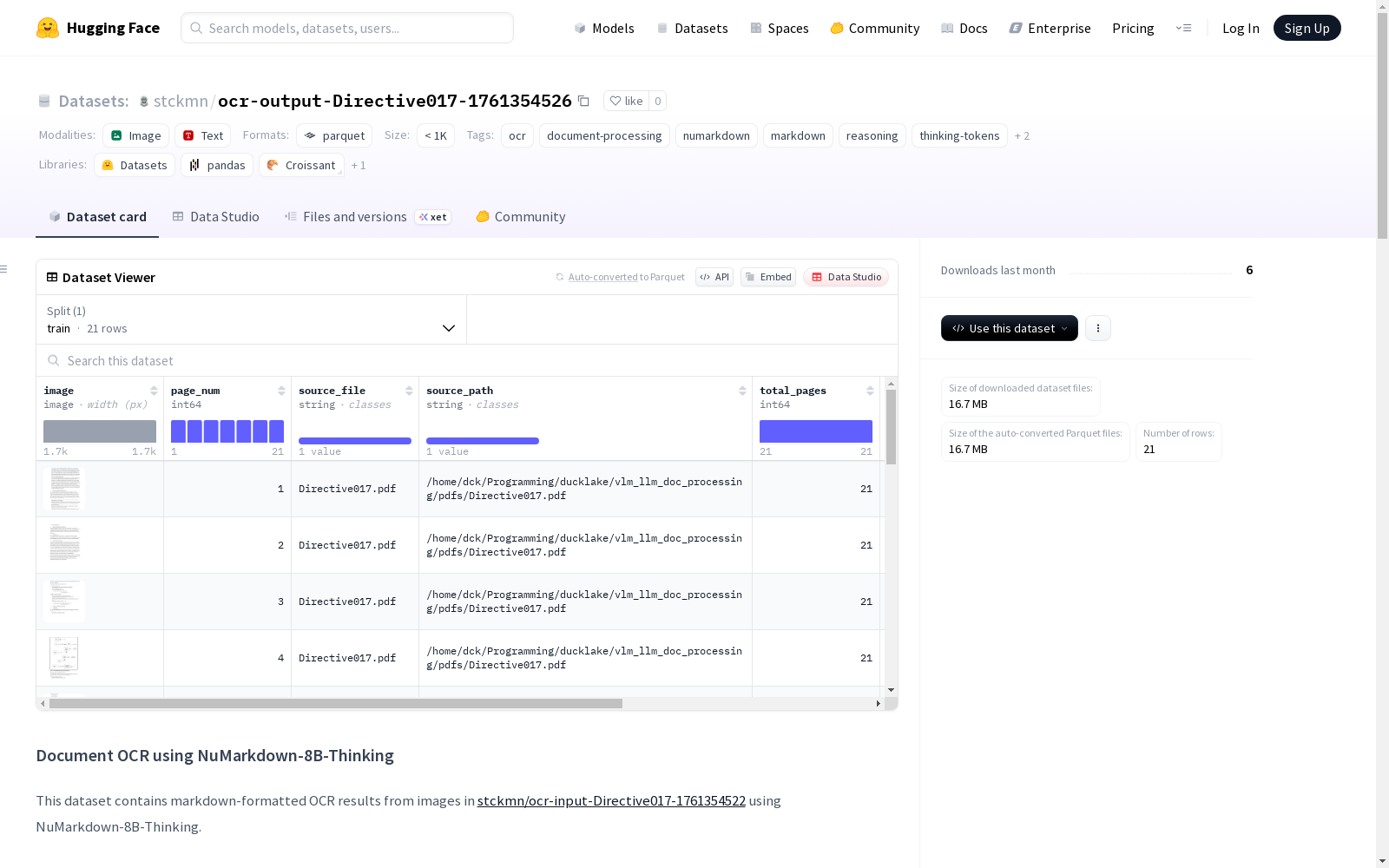This screenshot has height=868, width=1389.
Task: Click the page_num histogram bars
Action: (227, 431)
